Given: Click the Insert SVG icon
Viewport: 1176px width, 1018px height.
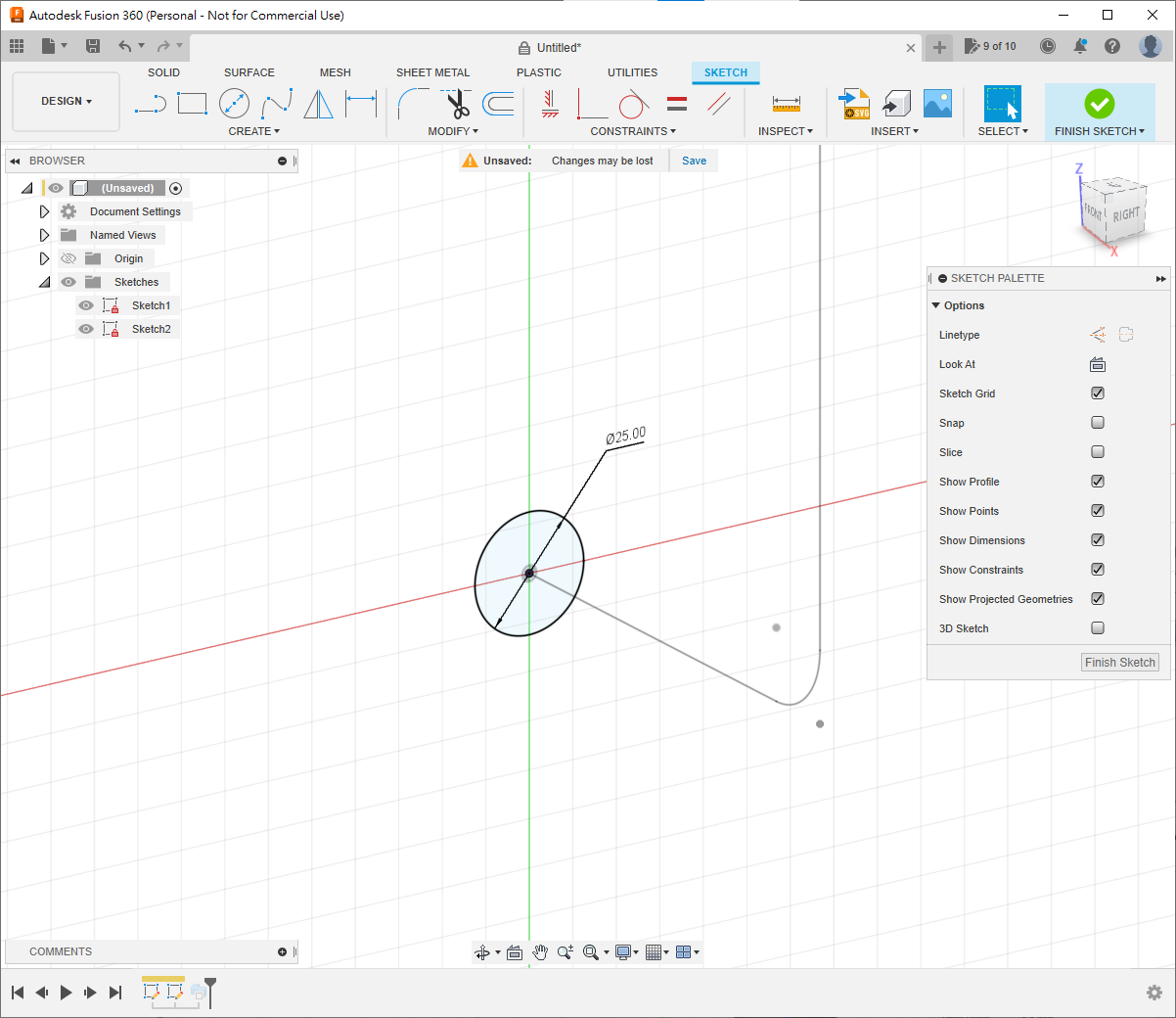Looking at the screenshot, I should pos(855,103).
